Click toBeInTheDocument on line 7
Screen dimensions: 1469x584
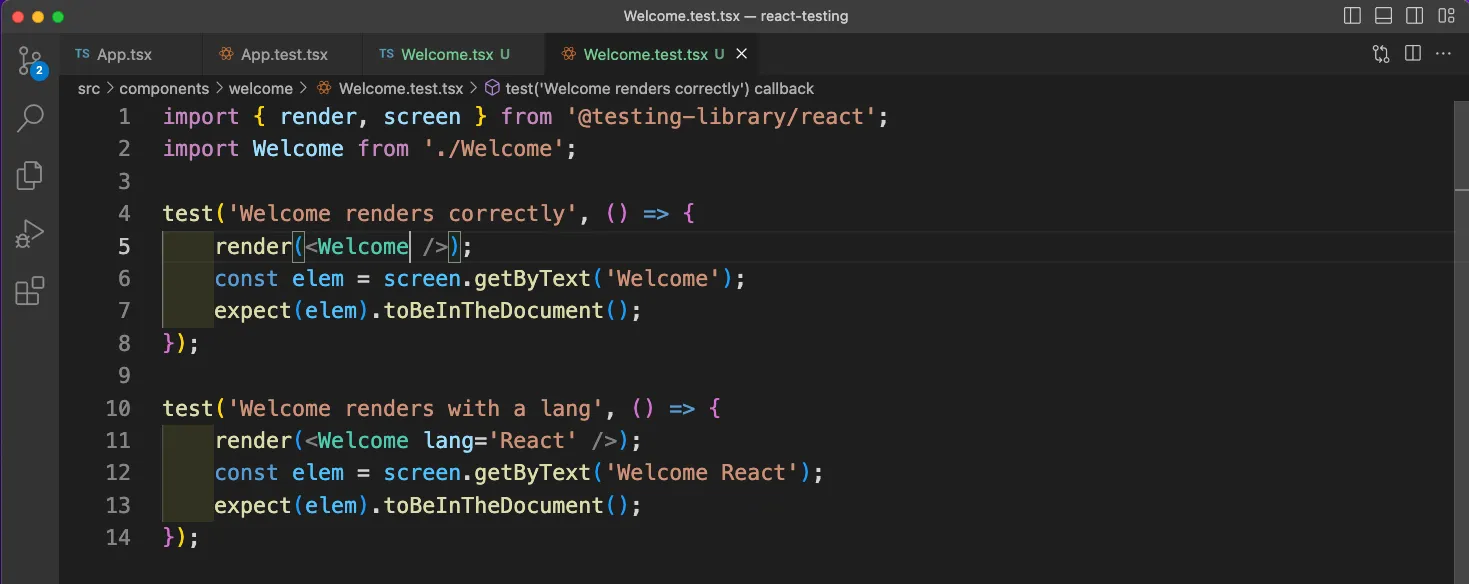(x=494, y=311)
